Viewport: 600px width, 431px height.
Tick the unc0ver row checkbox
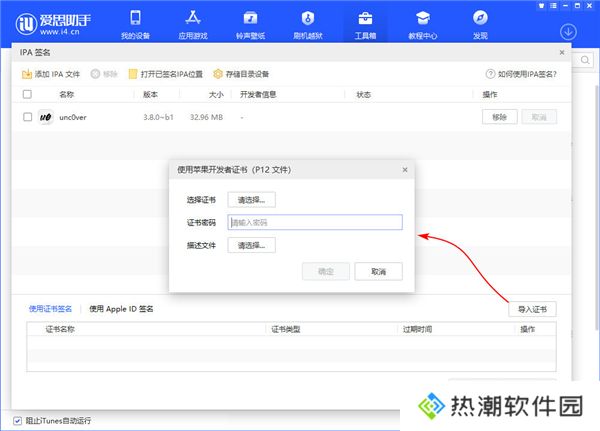27,117
